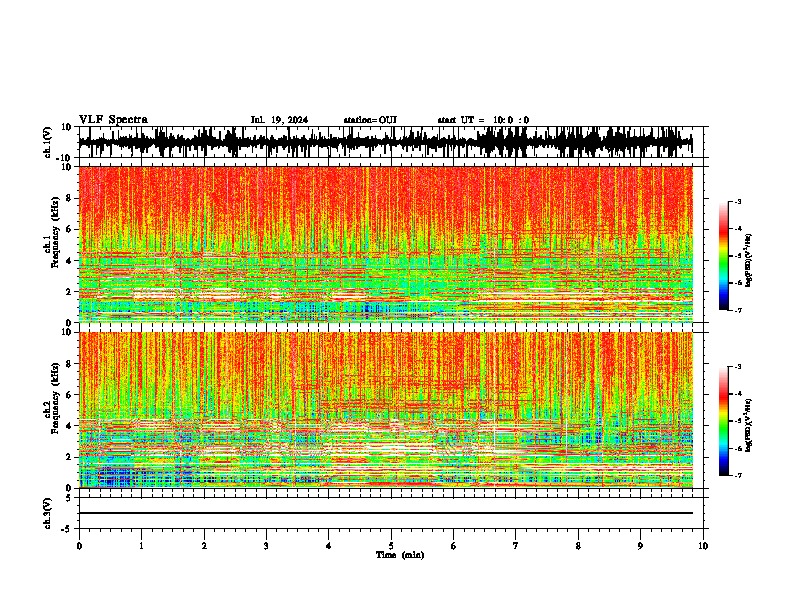Click the "6" kHz tick on ch.1 spectrogram
792x612 pixels.
69,229
